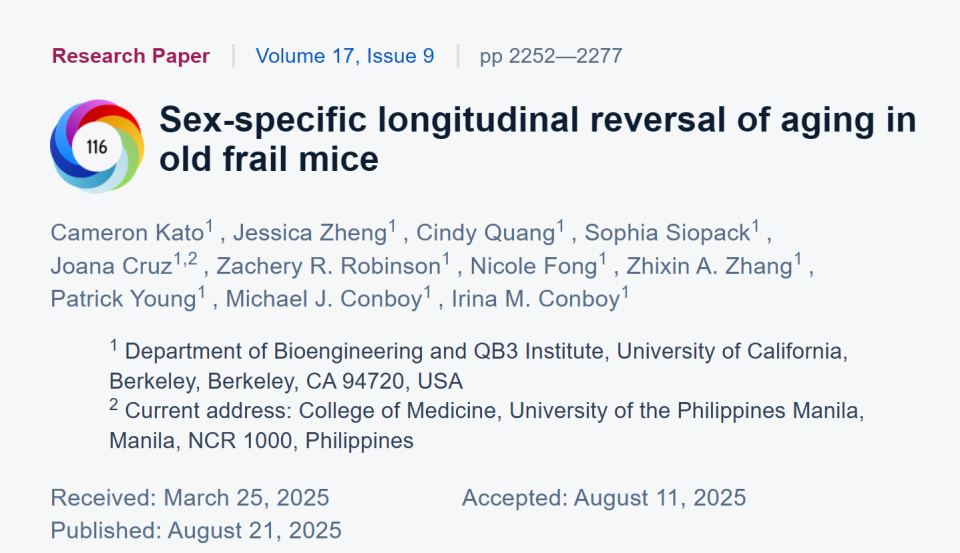This screenshot has height=553, width=960.
Task: Open the Volume 17, Issue 9 link
Action: click(345, 56)
